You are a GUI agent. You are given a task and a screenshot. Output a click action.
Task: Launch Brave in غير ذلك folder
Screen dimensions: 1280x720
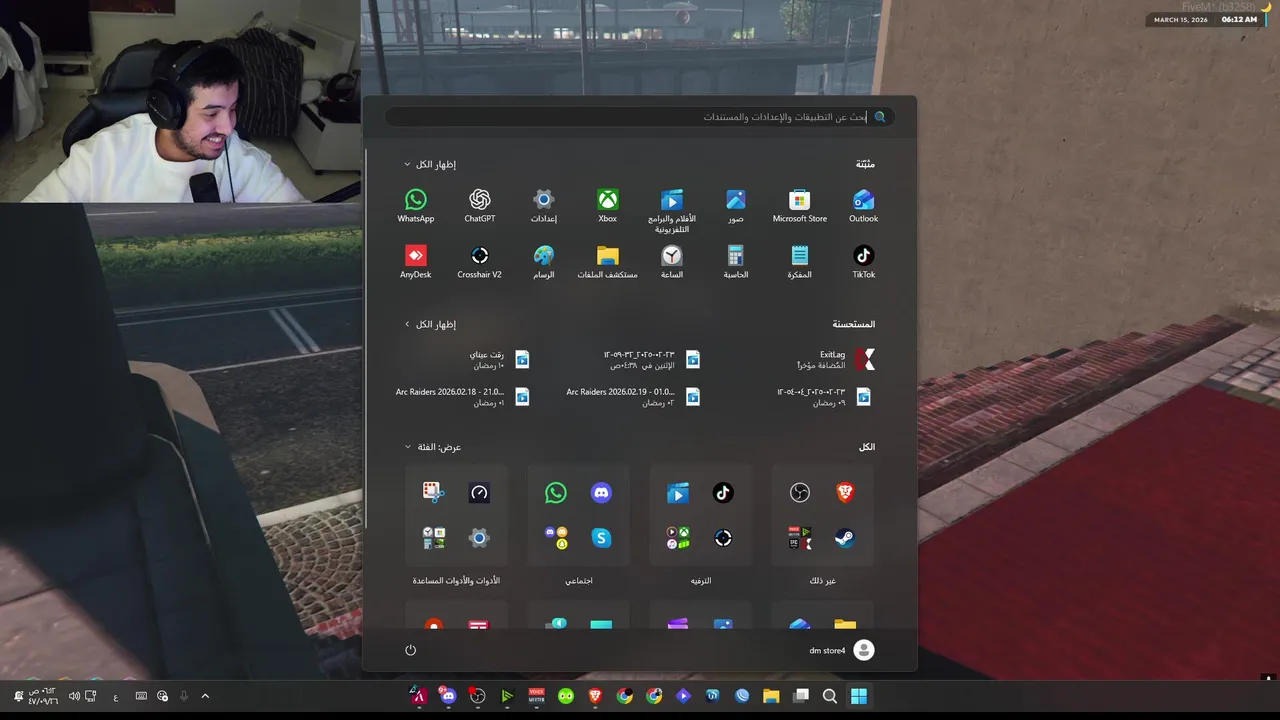tap(845, 493)
